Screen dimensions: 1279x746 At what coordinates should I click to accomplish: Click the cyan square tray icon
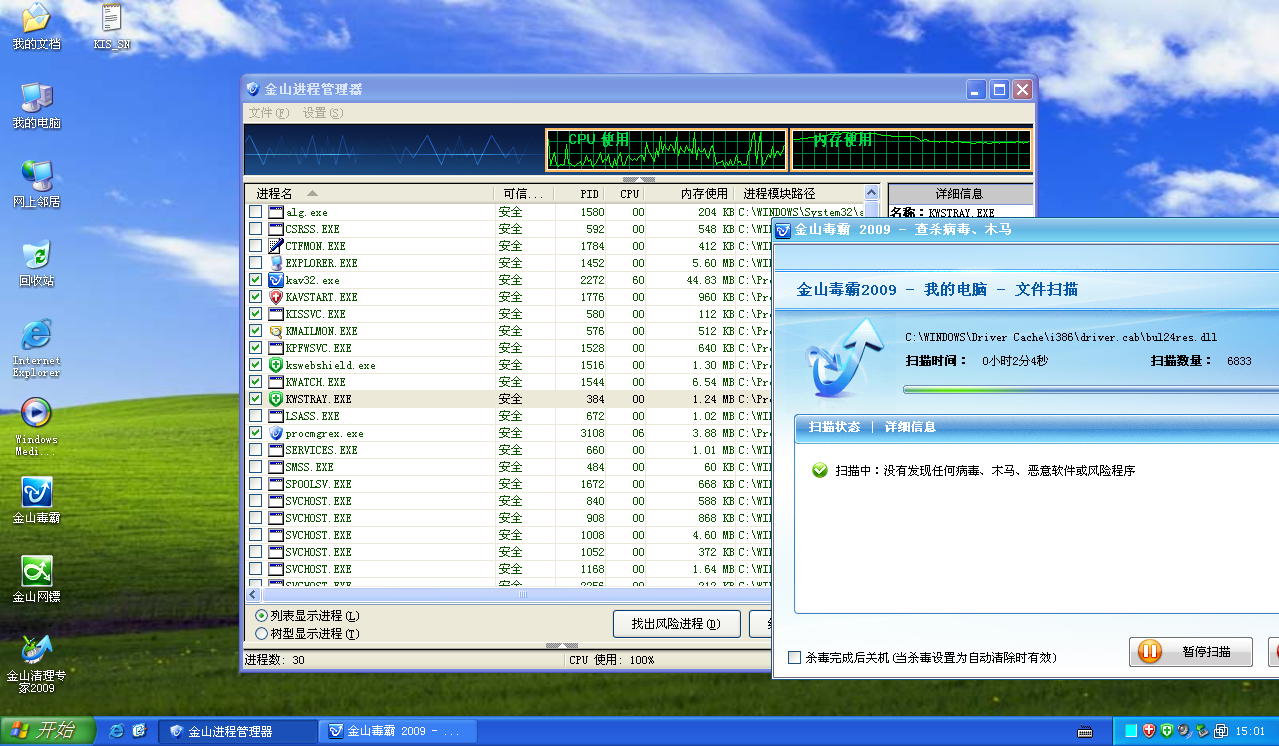1130,731
